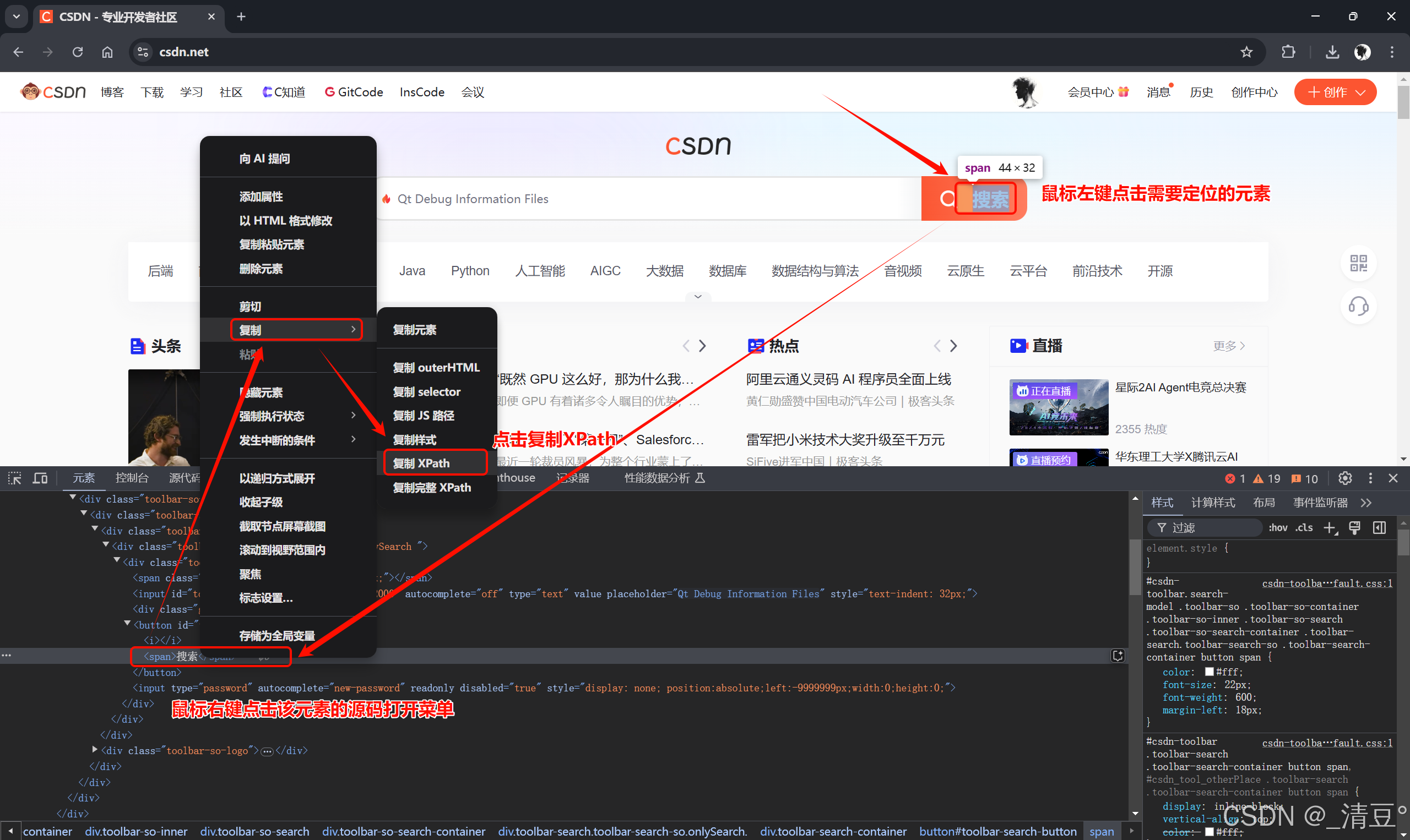Select 复制 outerHTML option
The width and height of the screenshot is (1410, 840).
click(x=437, y=367)
